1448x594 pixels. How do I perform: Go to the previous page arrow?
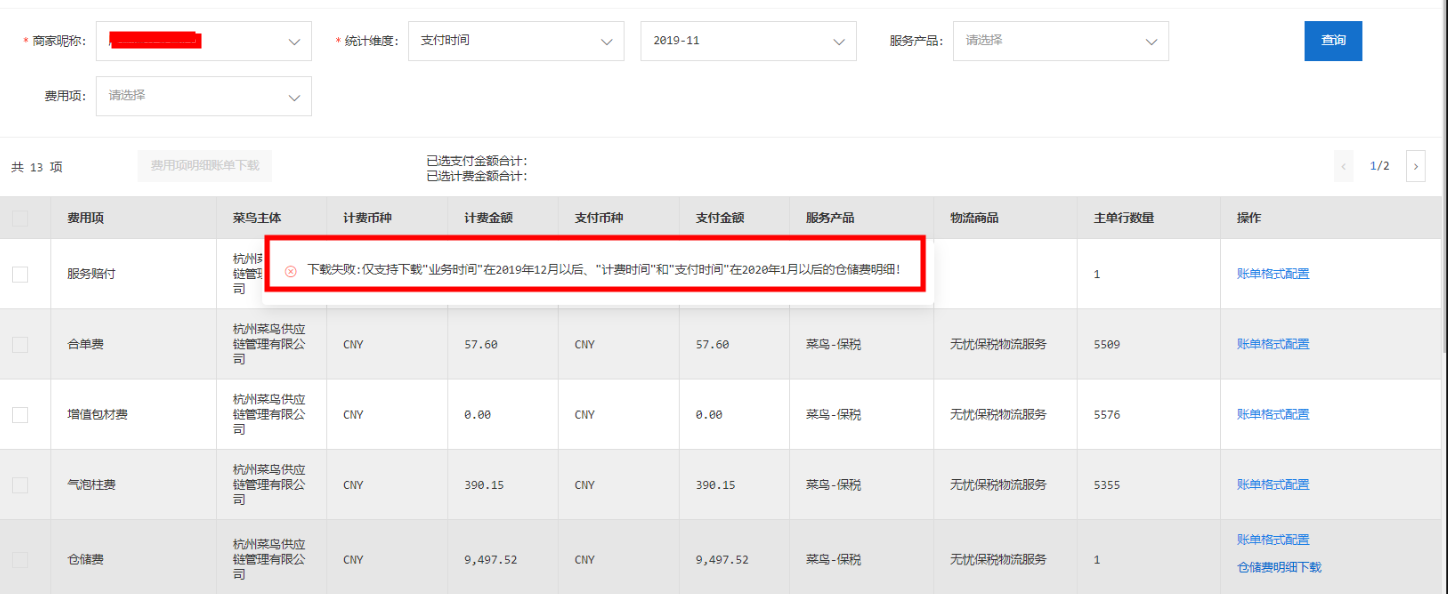click(x=1344, y=166)
